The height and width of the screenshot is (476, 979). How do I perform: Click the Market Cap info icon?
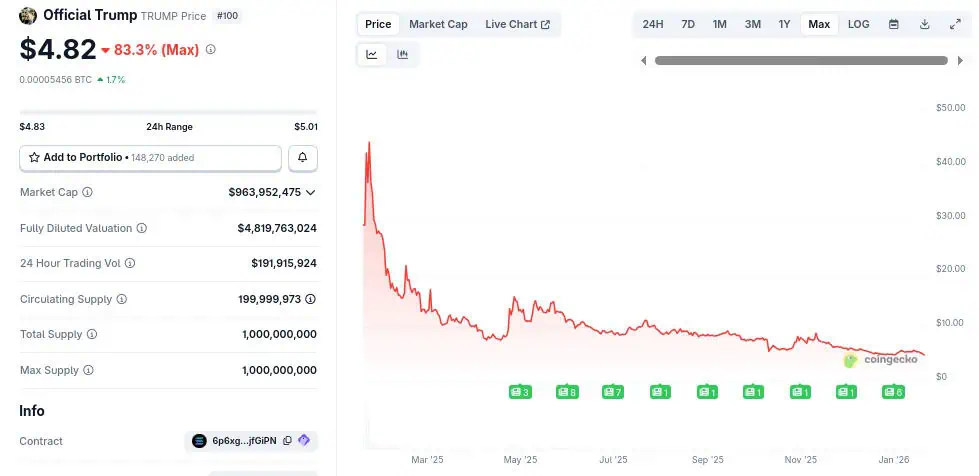pos(88,192)
